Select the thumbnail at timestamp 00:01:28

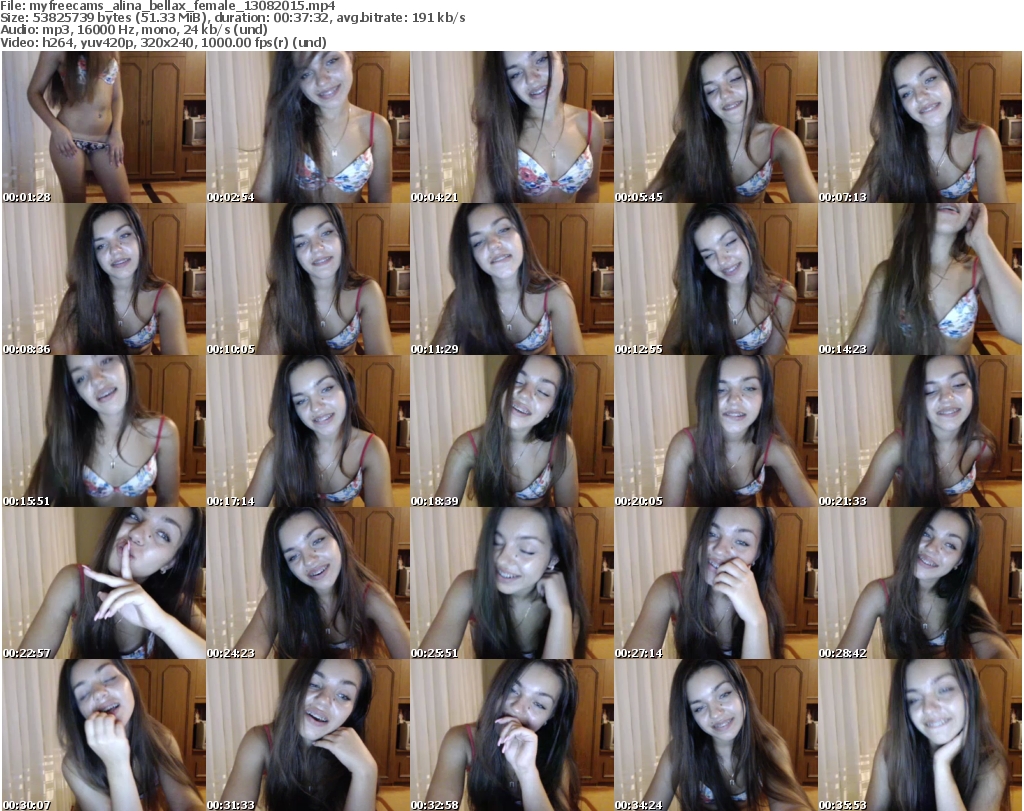(x=104, y=127)
